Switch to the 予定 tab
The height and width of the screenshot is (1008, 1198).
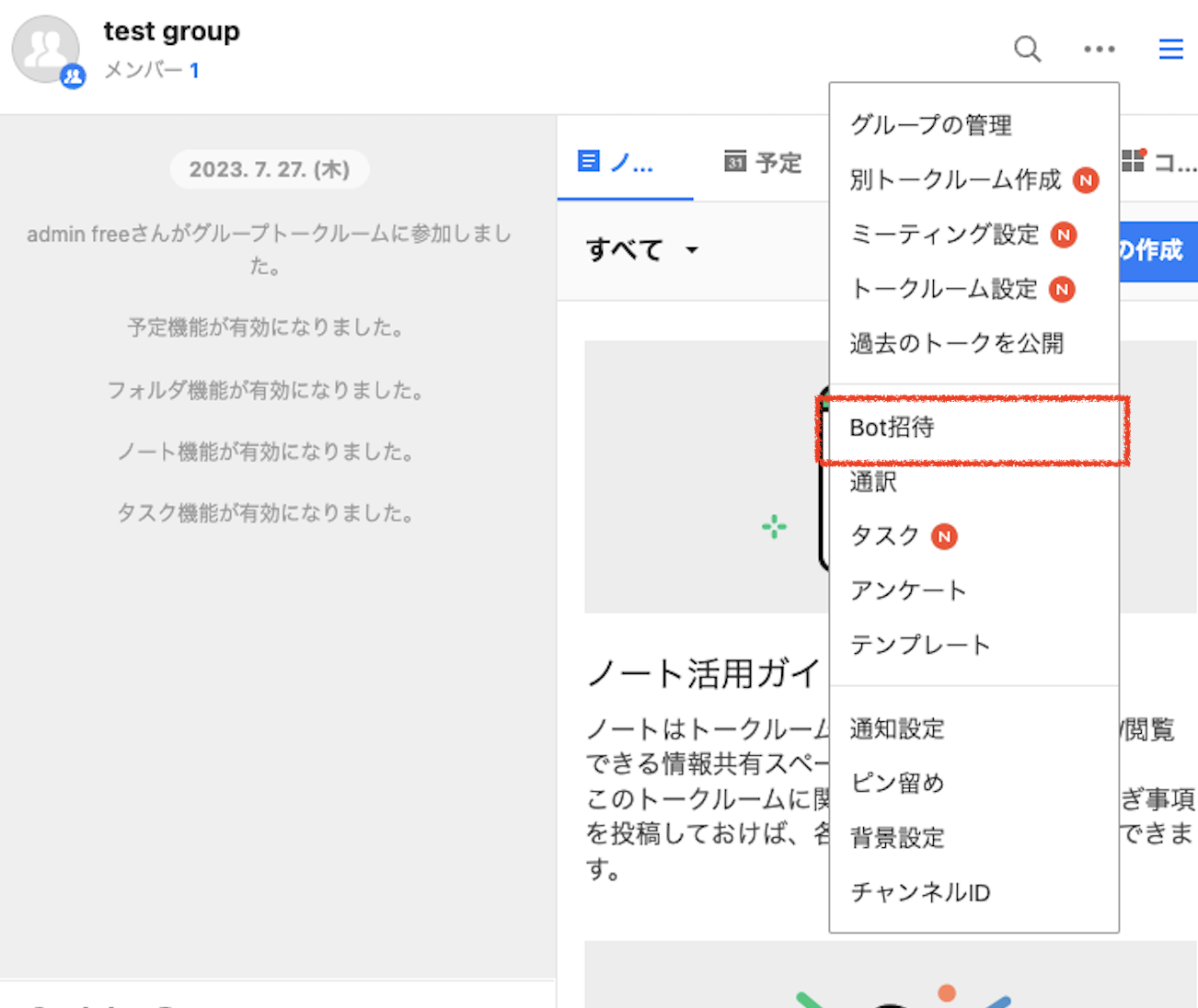click(762, 162)
